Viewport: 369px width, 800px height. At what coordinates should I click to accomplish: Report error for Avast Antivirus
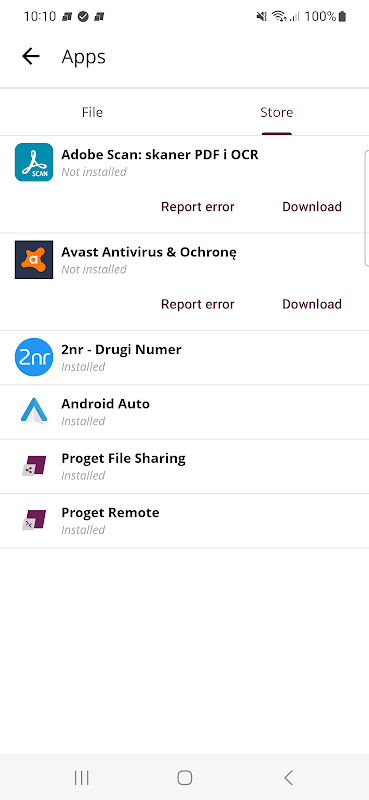(198, 304)
